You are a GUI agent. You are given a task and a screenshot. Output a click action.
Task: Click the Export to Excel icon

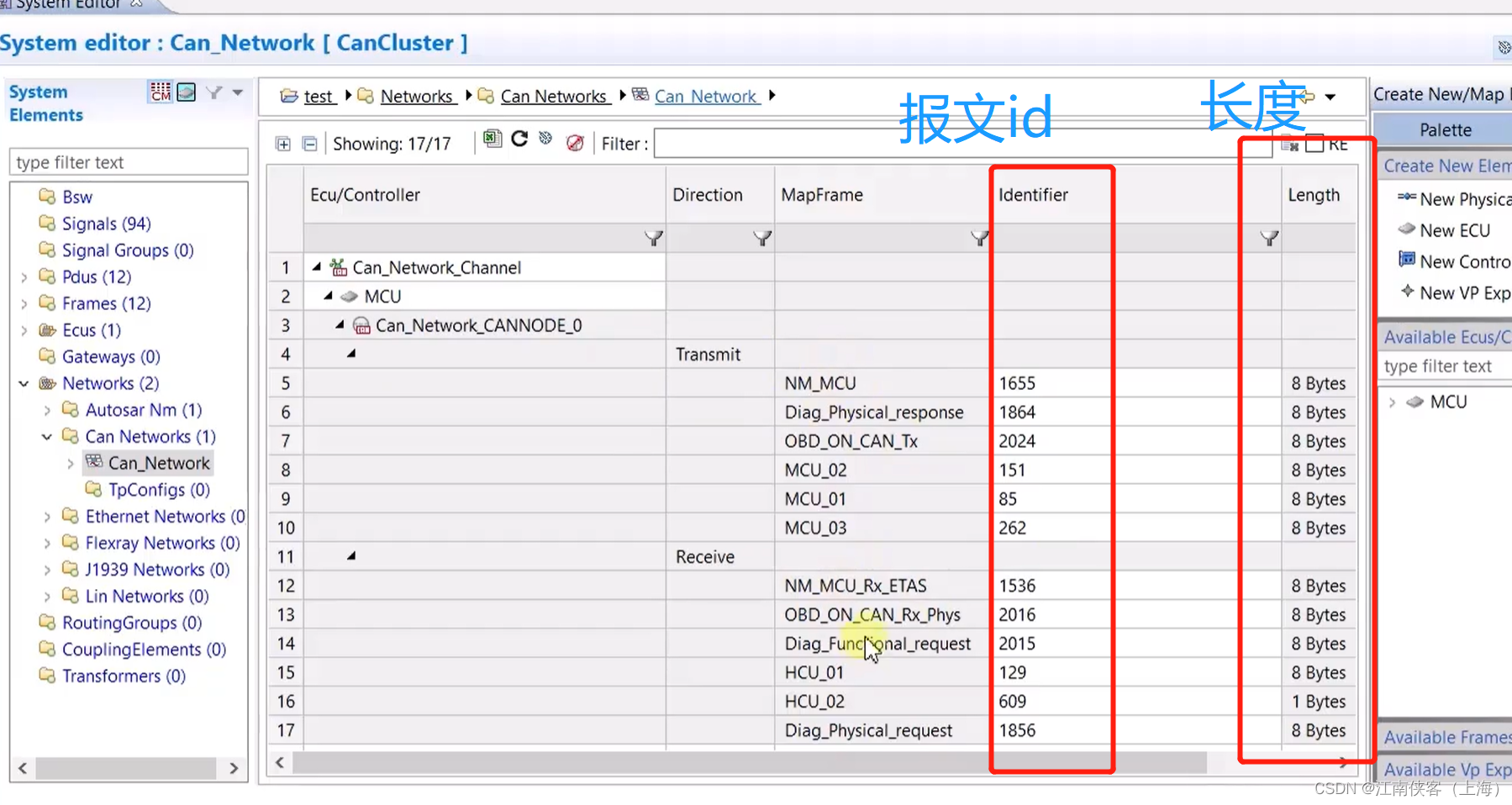point(493,139)
